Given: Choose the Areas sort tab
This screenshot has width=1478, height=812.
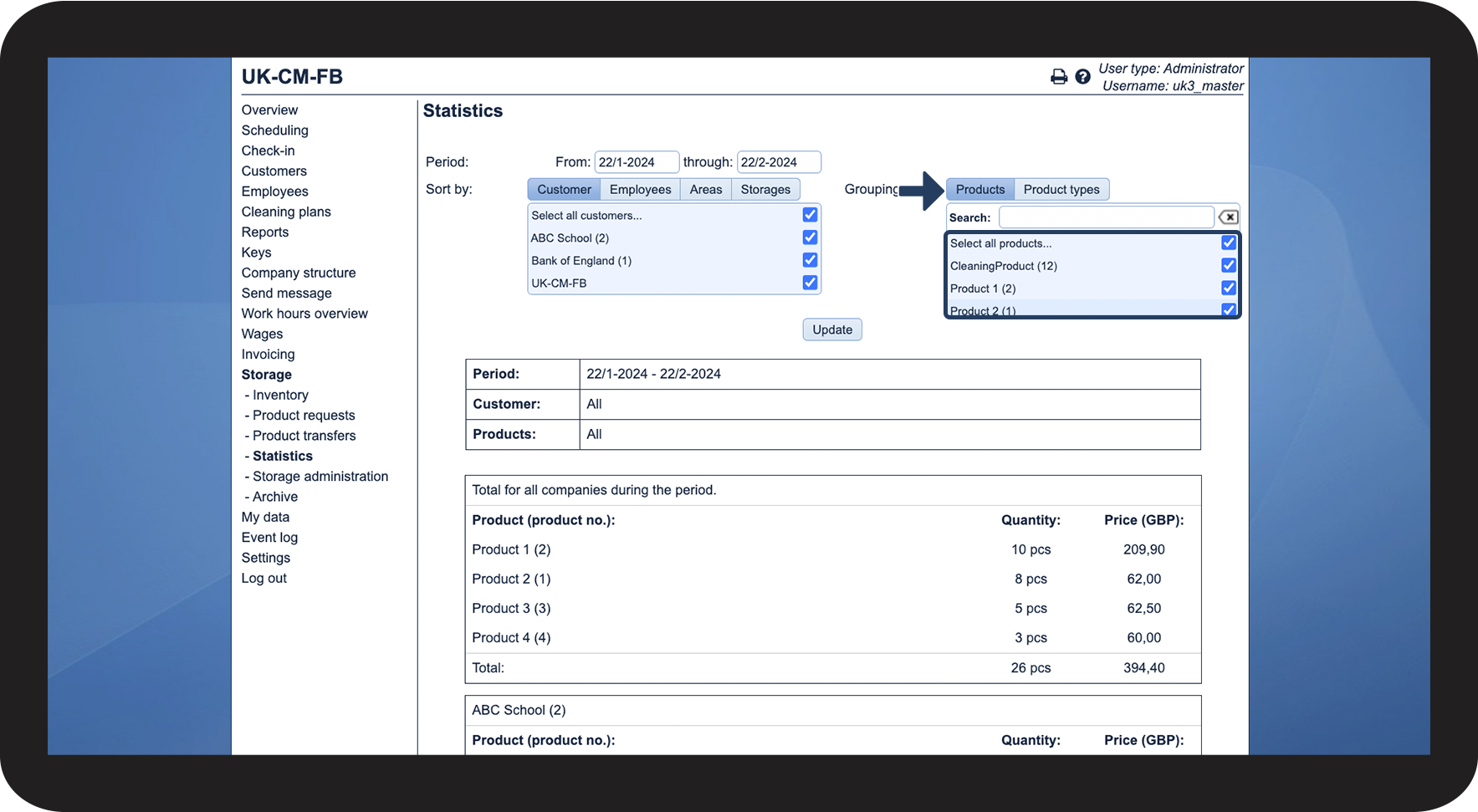Looking at the screenshot, I should tap(705, 190).
